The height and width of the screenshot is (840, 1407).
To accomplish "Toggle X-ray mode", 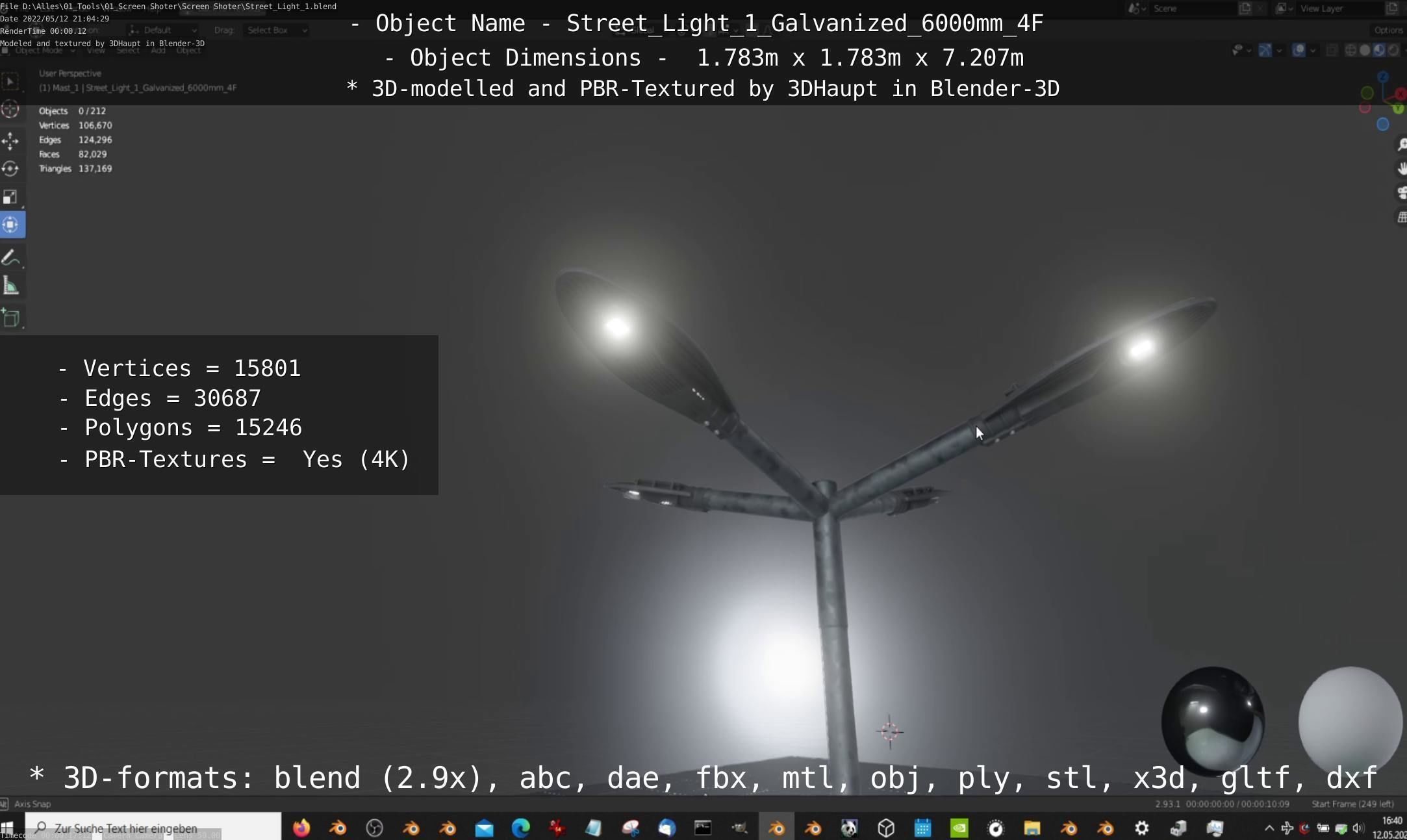I will [1332, 50].
